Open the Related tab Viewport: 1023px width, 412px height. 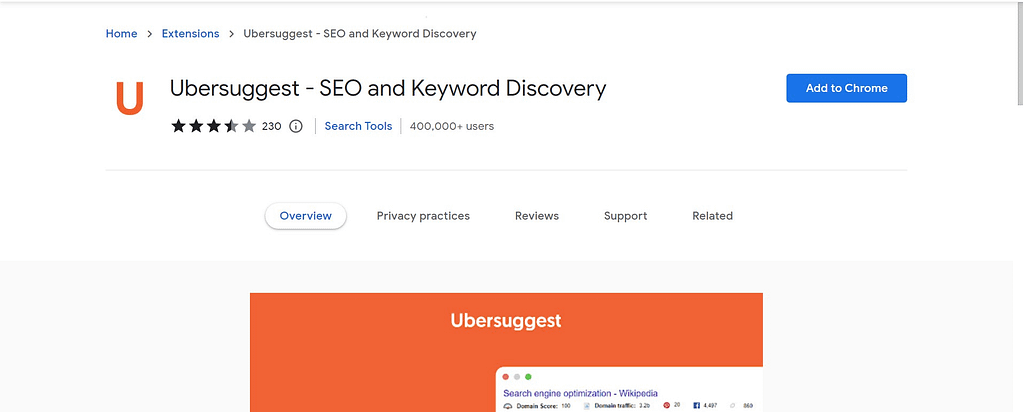click(x=712, y=215)
